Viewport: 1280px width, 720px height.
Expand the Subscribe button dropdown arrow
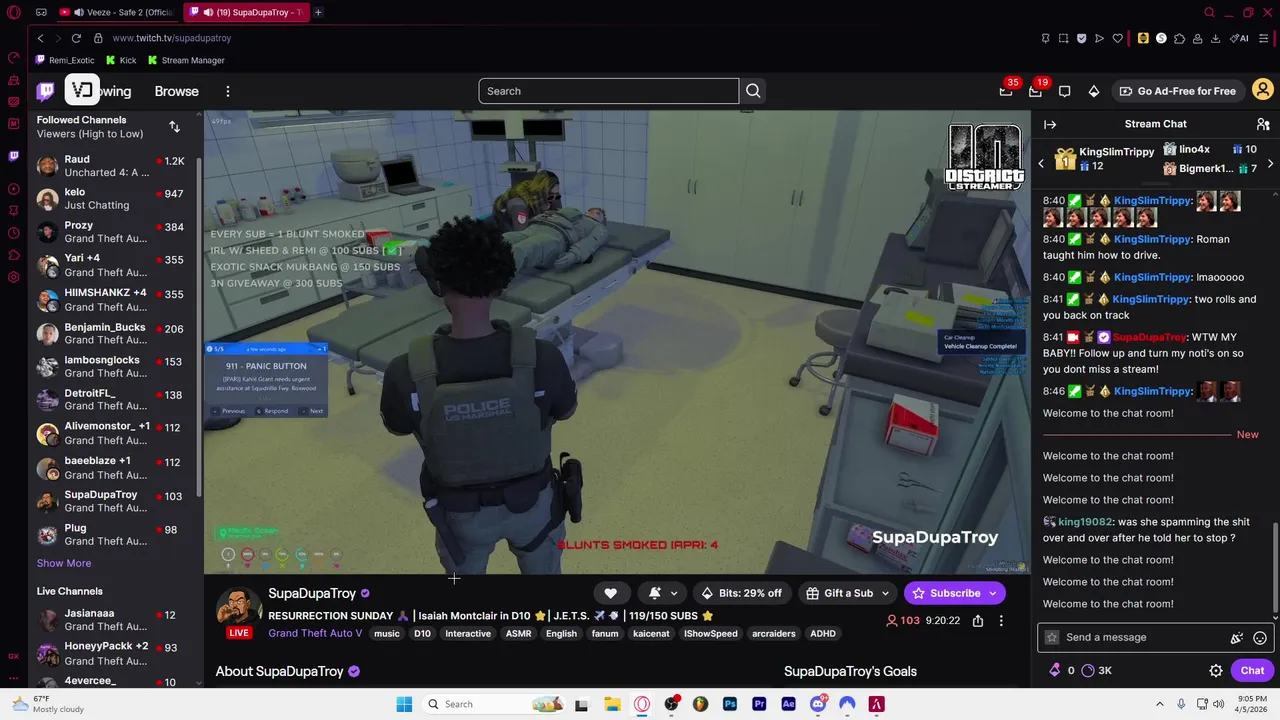pyautogui.click(x=993, y=593)
